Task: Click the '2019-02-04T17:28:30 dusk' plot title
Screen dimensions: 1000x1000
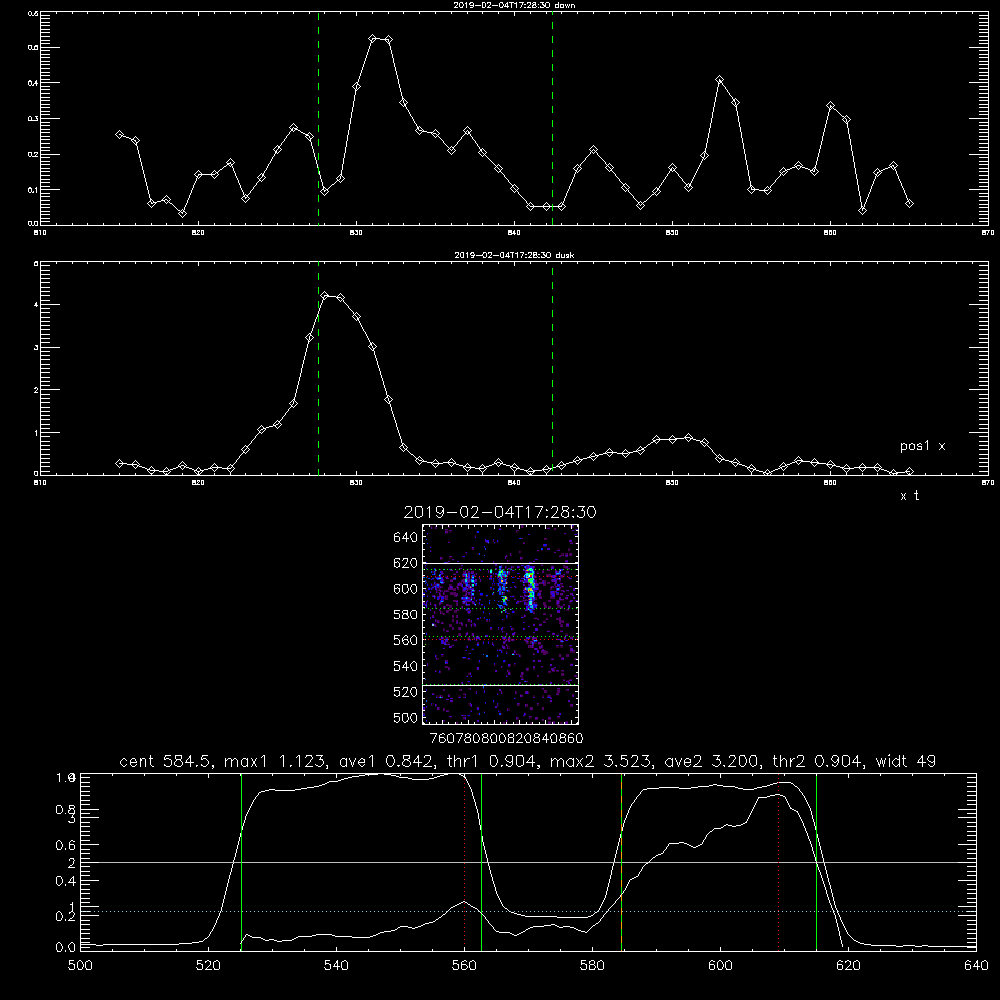Action: (514, 255)
